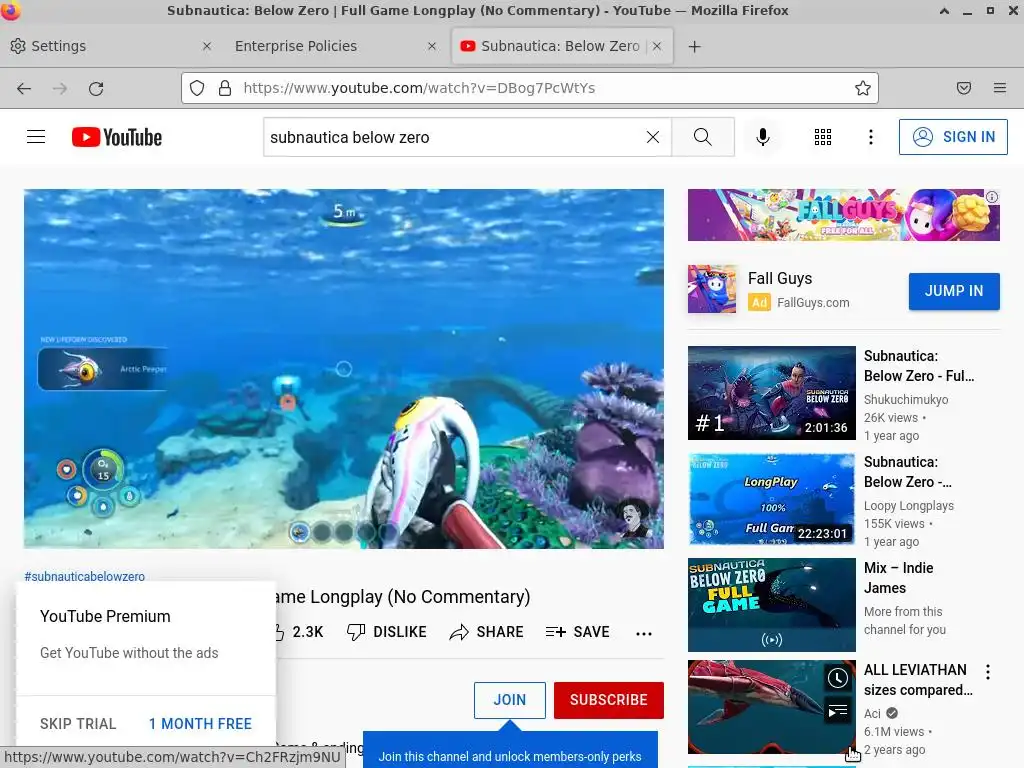Viewport: 1024px width, 768px height.
Task: Click the JOIN channel button
Action: coord(509,700)
